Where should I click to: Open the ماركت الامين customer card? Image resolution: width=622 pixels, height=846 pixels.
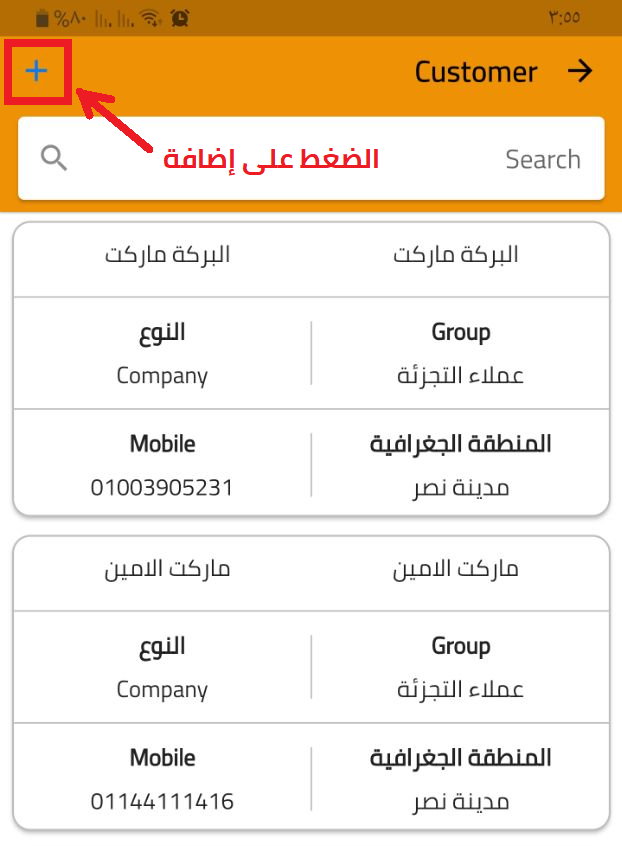tap(311, 569)
